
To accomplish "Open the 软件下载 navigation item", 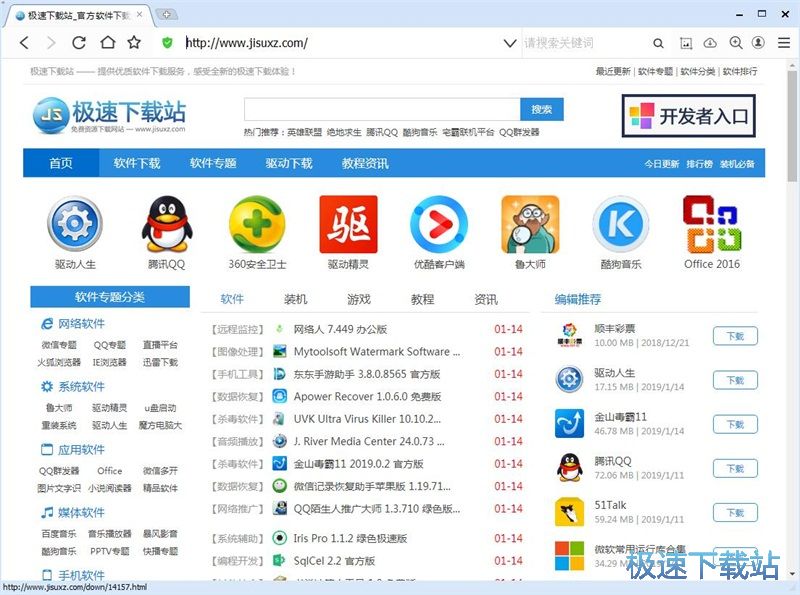I will click(x=137, y=163).
